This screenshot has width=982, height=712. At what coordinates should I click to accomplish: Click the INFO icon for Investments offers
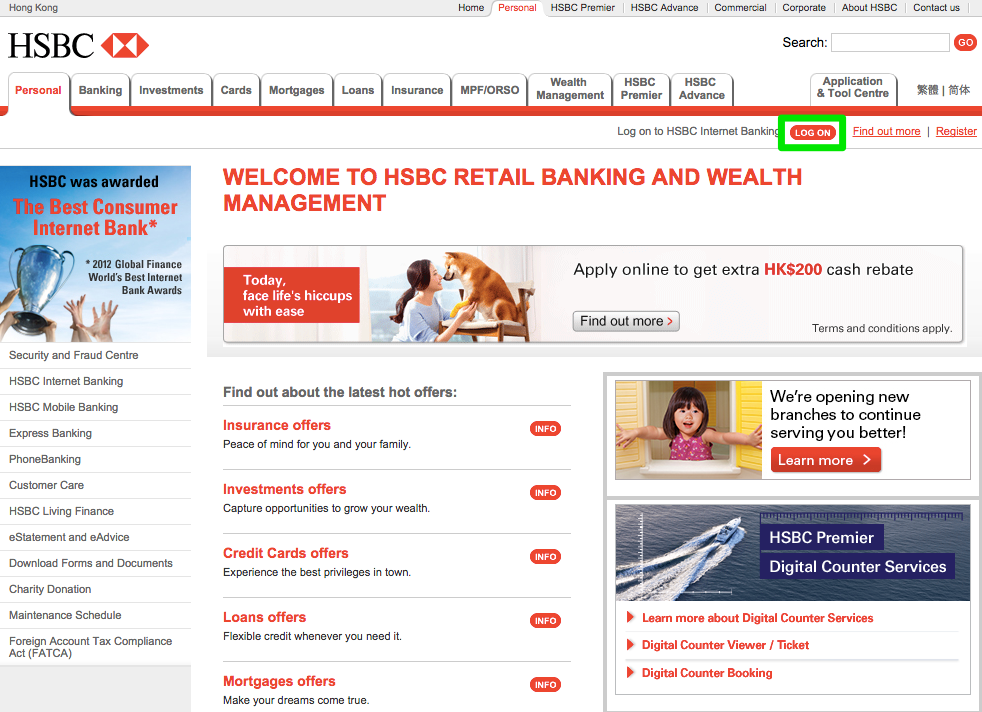click(x=545, y=493)
